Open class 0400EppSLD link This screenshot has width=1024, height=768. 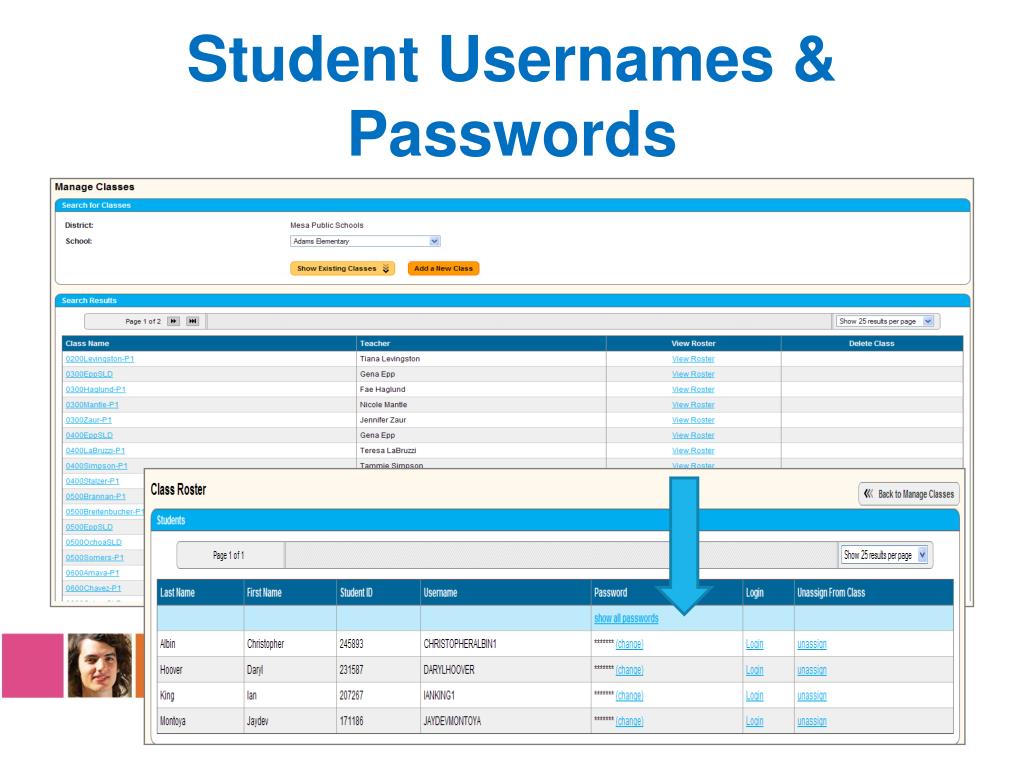point(89,435)
